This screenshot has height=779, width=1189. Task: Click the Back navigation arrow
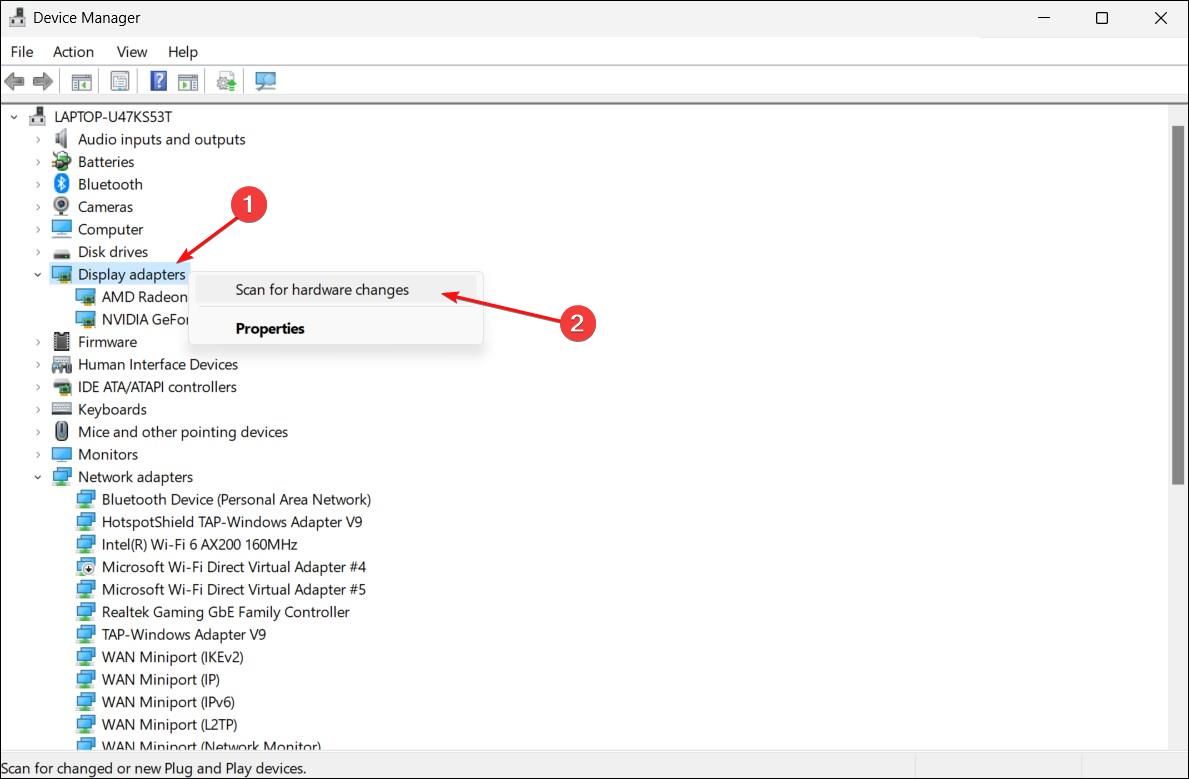[14, 80]
